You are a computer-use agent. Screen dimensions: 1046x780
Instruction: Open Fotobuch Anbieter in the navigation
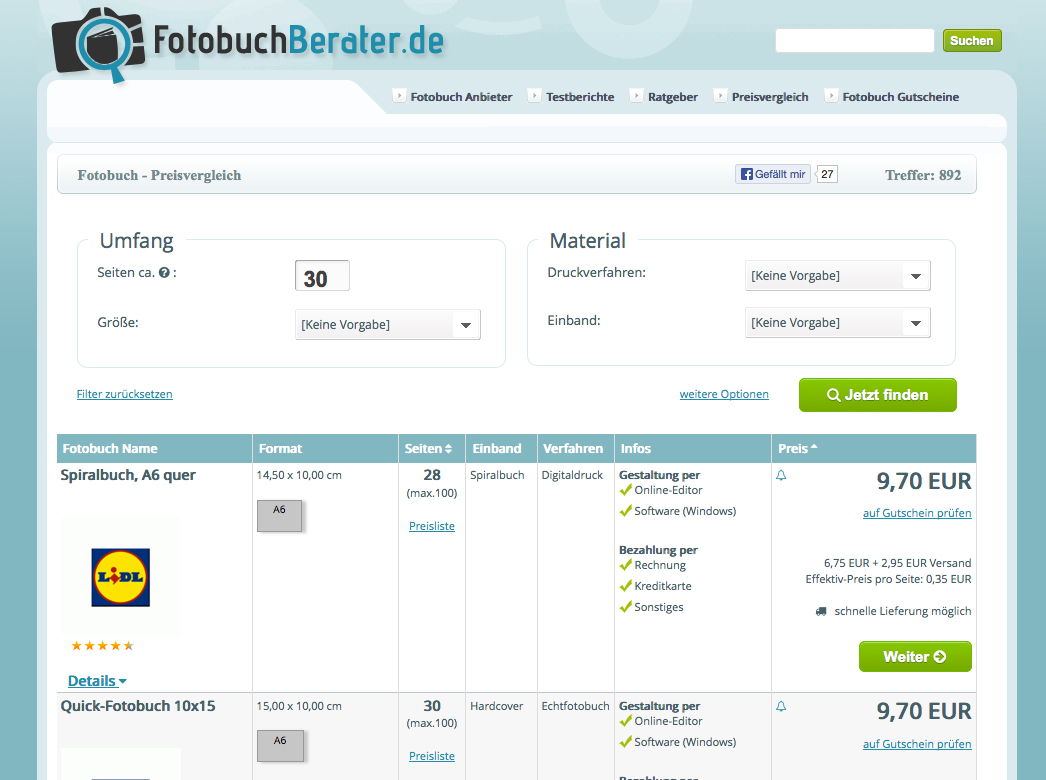tap(461, 97)
